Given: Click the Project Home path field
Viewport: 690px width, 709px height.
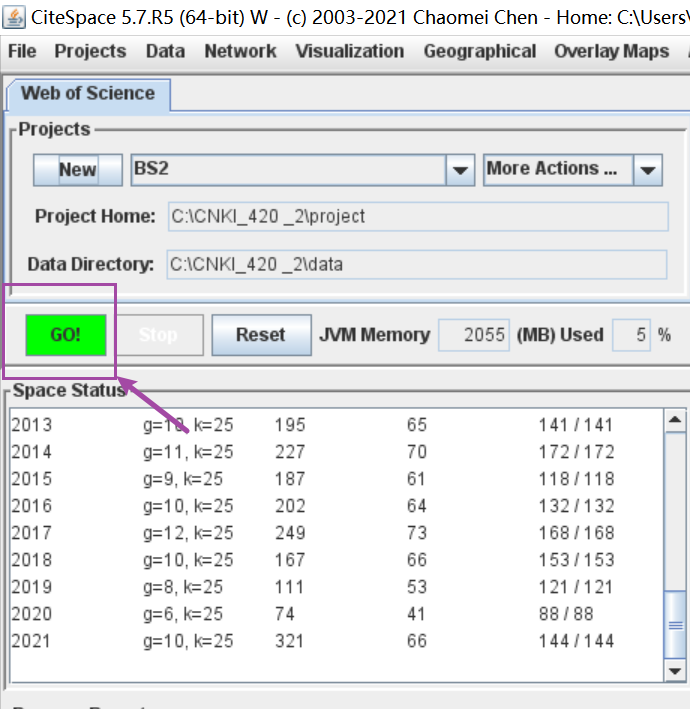Looking at the screenshot, I should (x=418, y=217).
